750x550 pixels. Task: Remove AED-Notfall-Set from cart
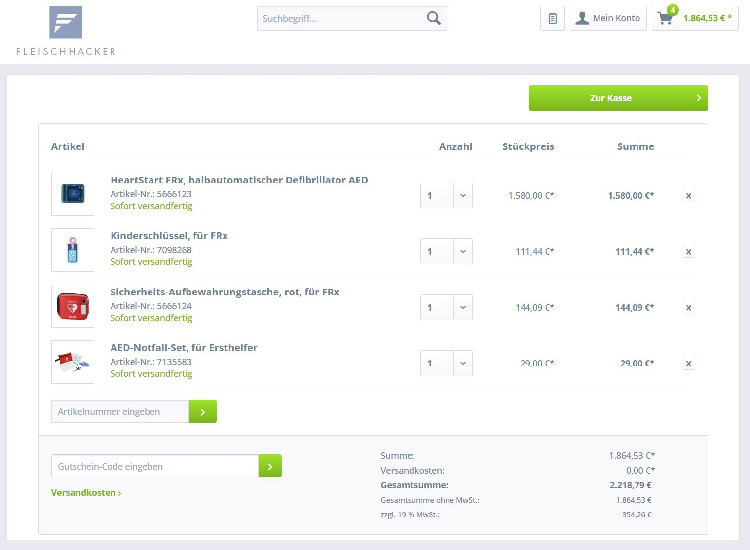point(688,363)
